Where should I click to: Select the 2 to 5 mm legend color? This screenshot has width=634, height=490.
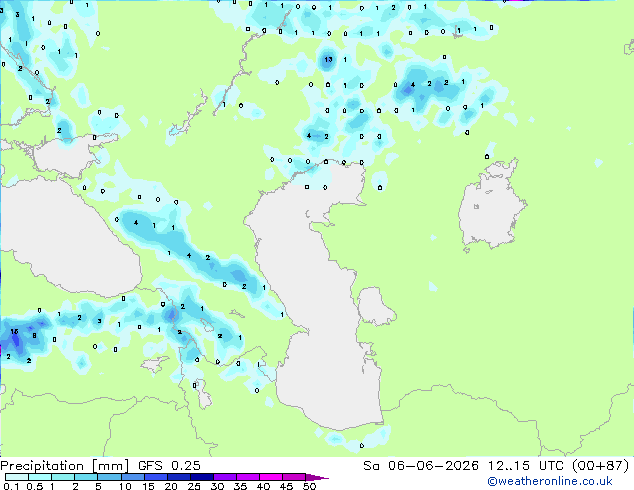[86, 477]
